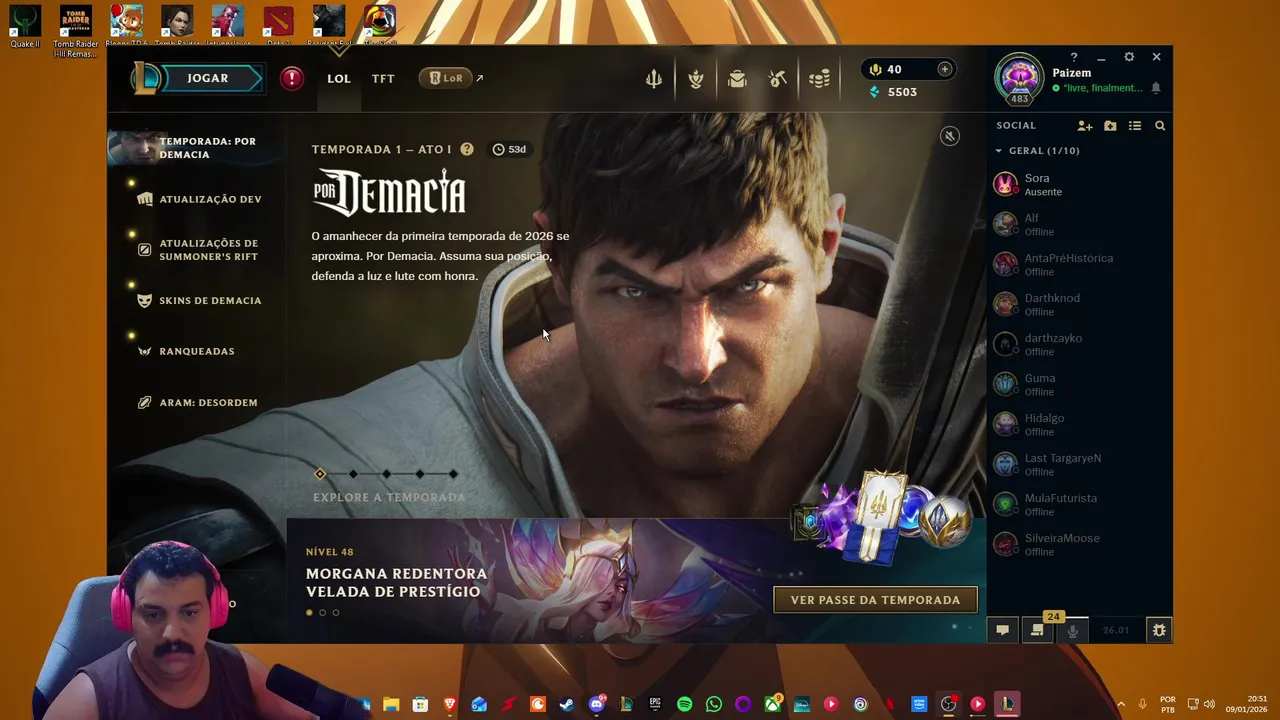The image size is (1280, 720).
Task: Open missions panel with 24 badge
Action: click(x=1038, y=629)
